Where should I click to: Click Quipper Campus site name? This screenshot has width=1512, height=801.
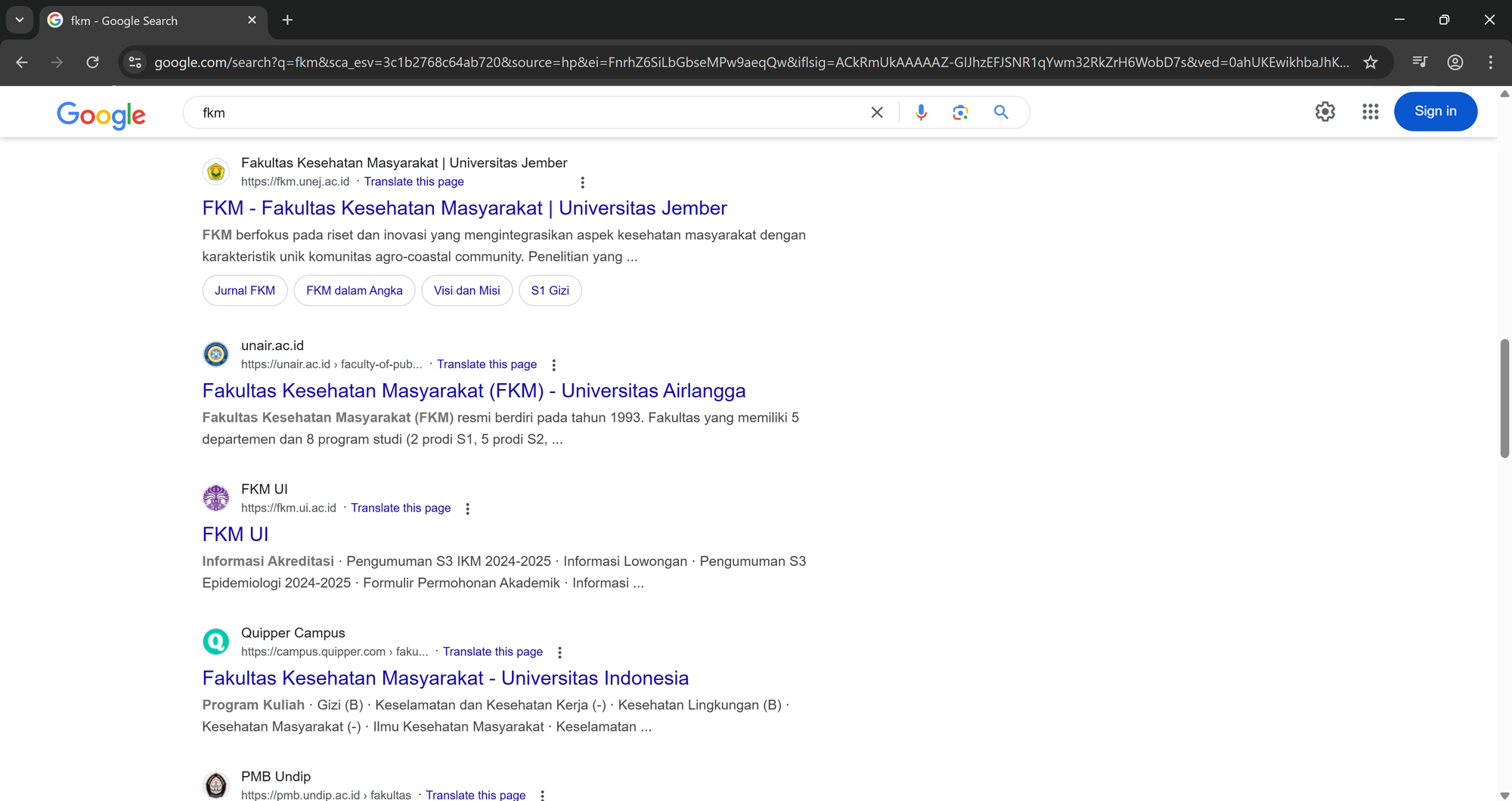click(x=293, y=632)
